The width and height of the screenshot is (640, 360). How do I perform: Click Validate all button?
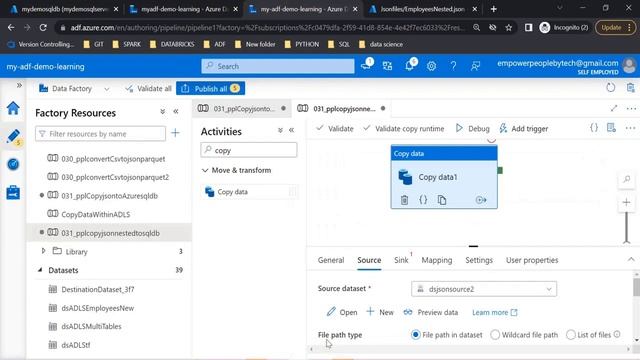click(x=149, y=89)
